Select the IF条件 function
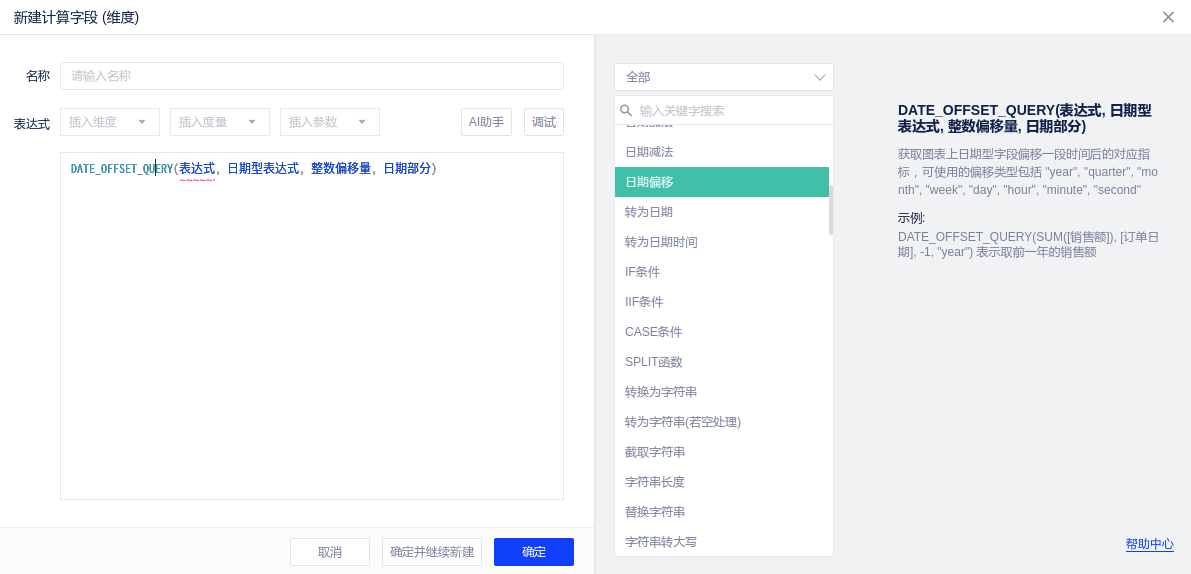Viewport: 1191px width, 574px height. (643, 272)
